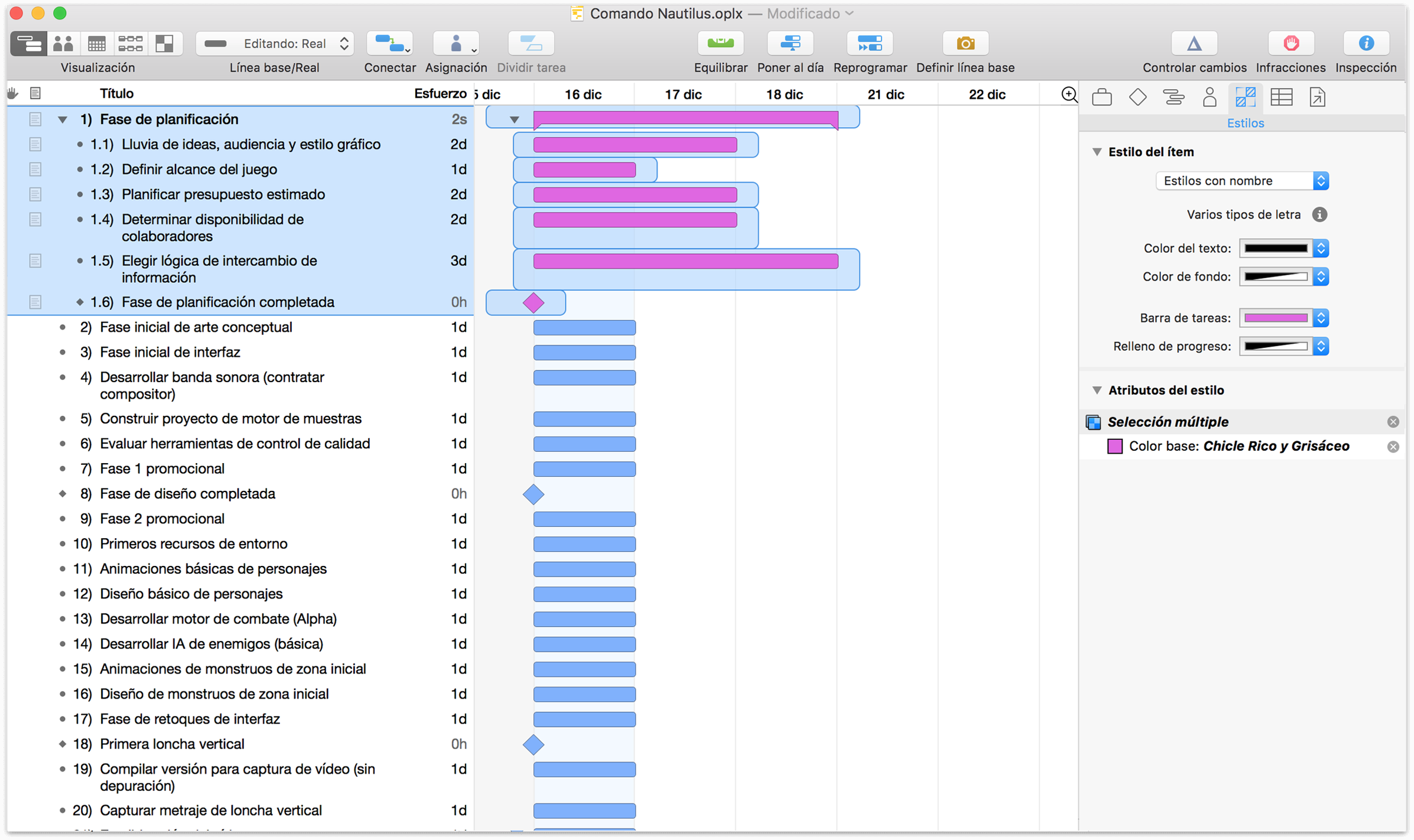Open Estilos con nombre dropdown
Image resolution: width=1414 pixels, height=840 pixels.
1242,181
